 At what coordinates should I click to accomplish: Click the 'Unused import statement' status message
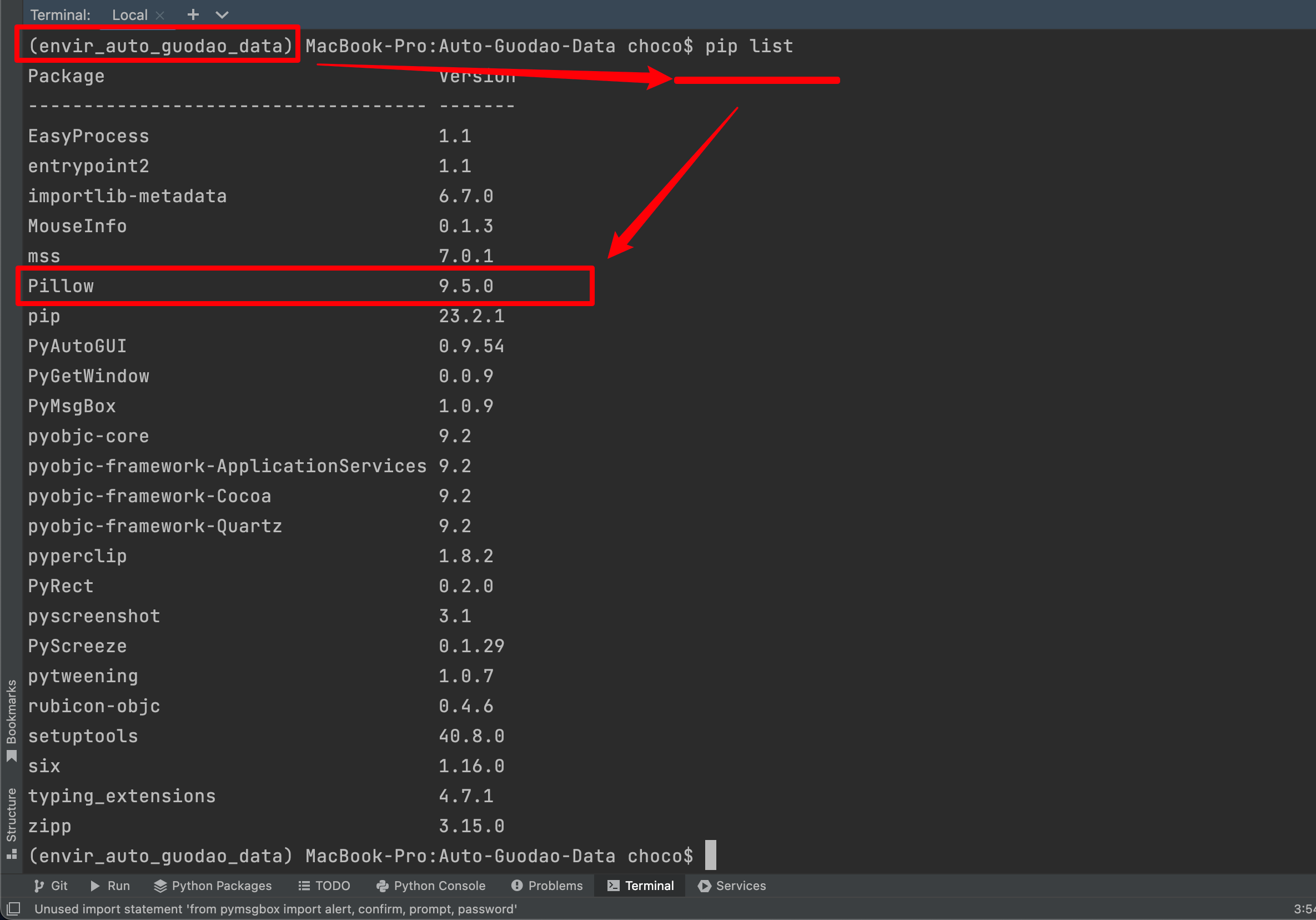275,908
